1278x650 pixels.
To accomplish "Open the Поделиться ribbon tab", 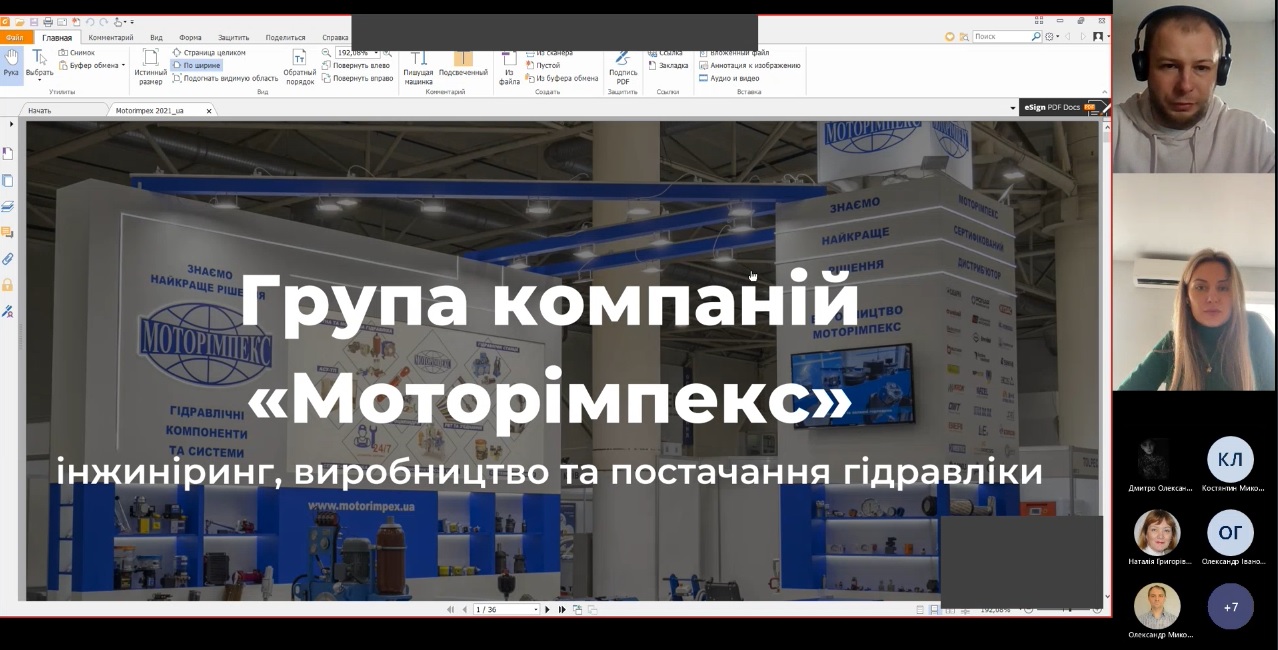I will (x=285, y=37).
